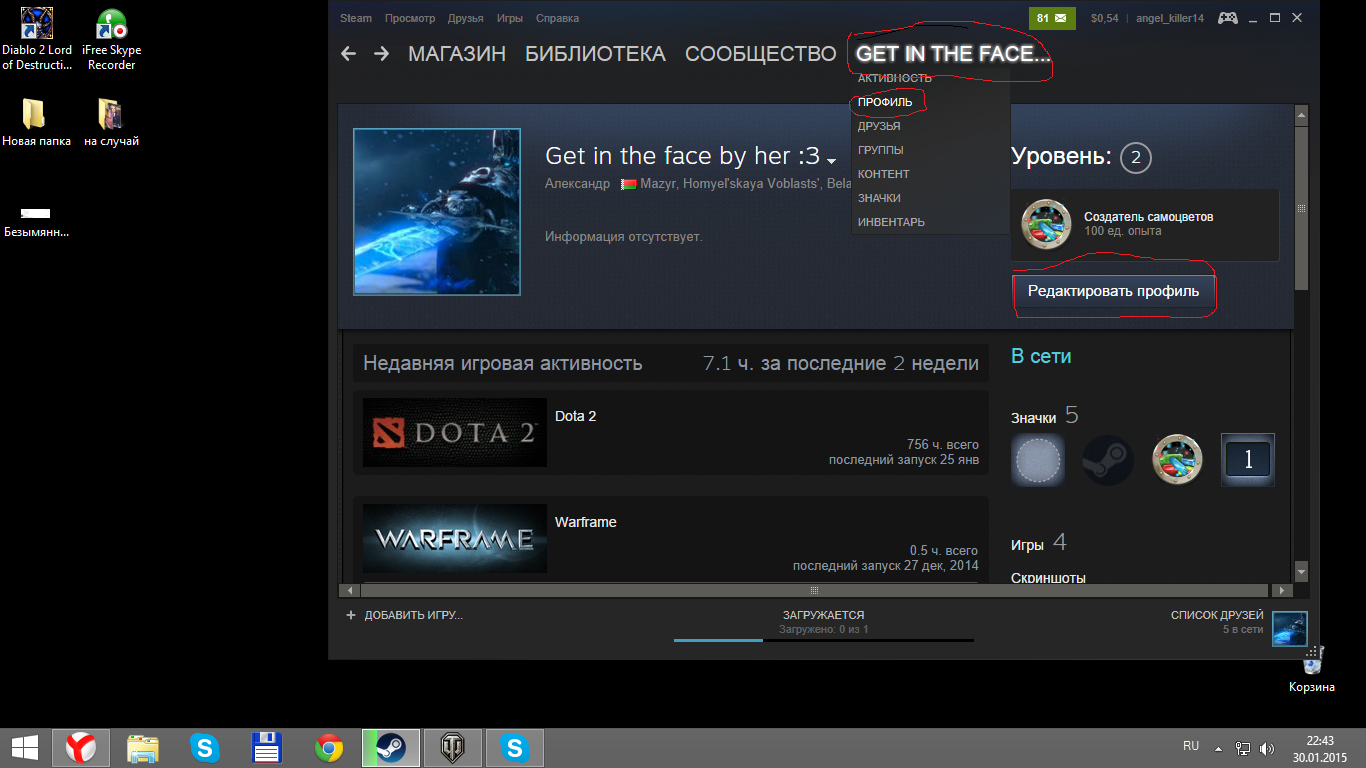
Task: Open СПИСОК ДРУЗЕЙ link
Action: [x=1217, y=615]
